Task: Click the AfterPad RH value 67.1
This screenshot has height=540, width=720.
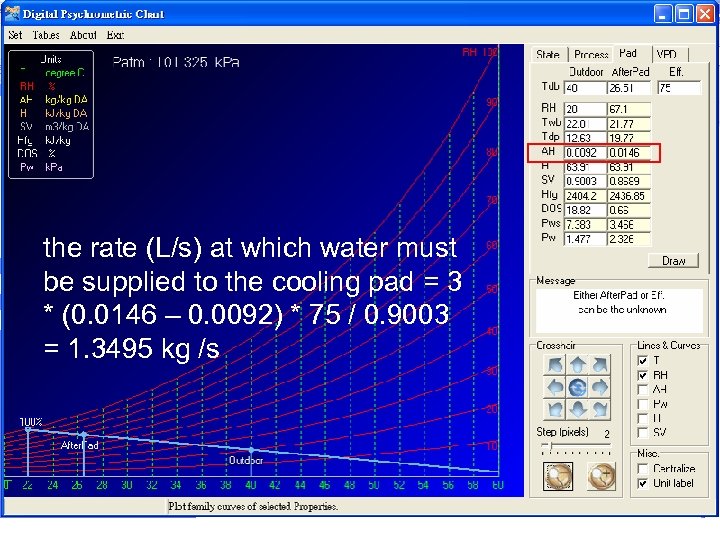Action: (x=629, y=109)
